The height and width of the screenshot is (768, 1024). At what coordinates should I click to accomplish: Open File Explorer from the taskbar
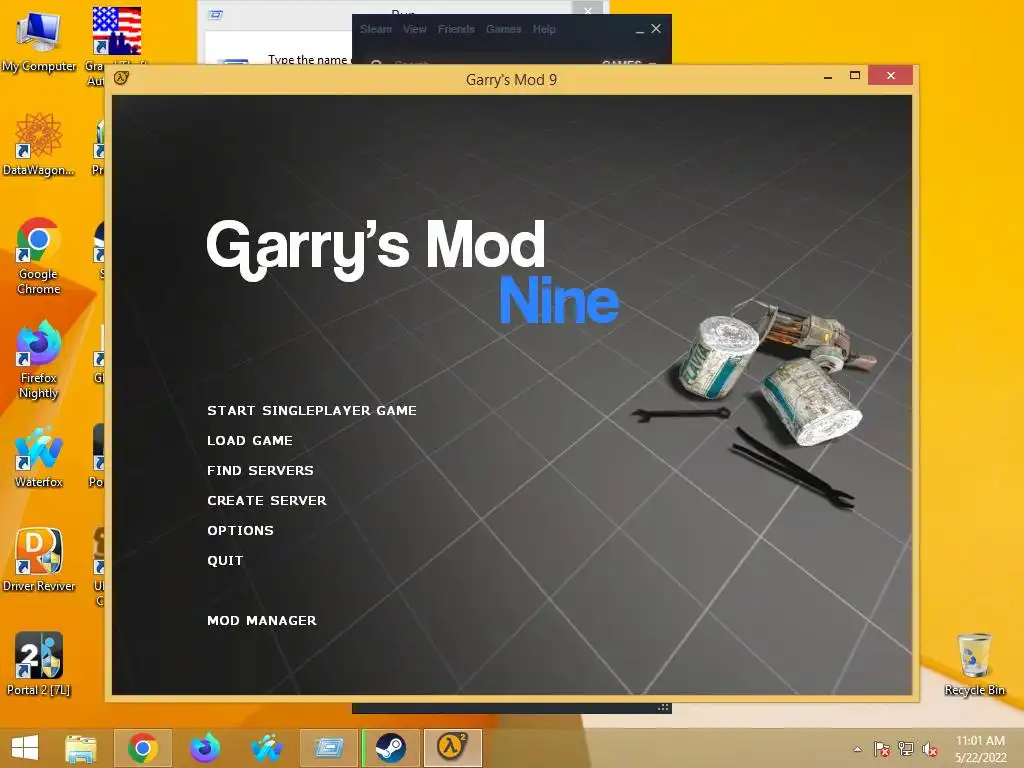click(81, 748)
